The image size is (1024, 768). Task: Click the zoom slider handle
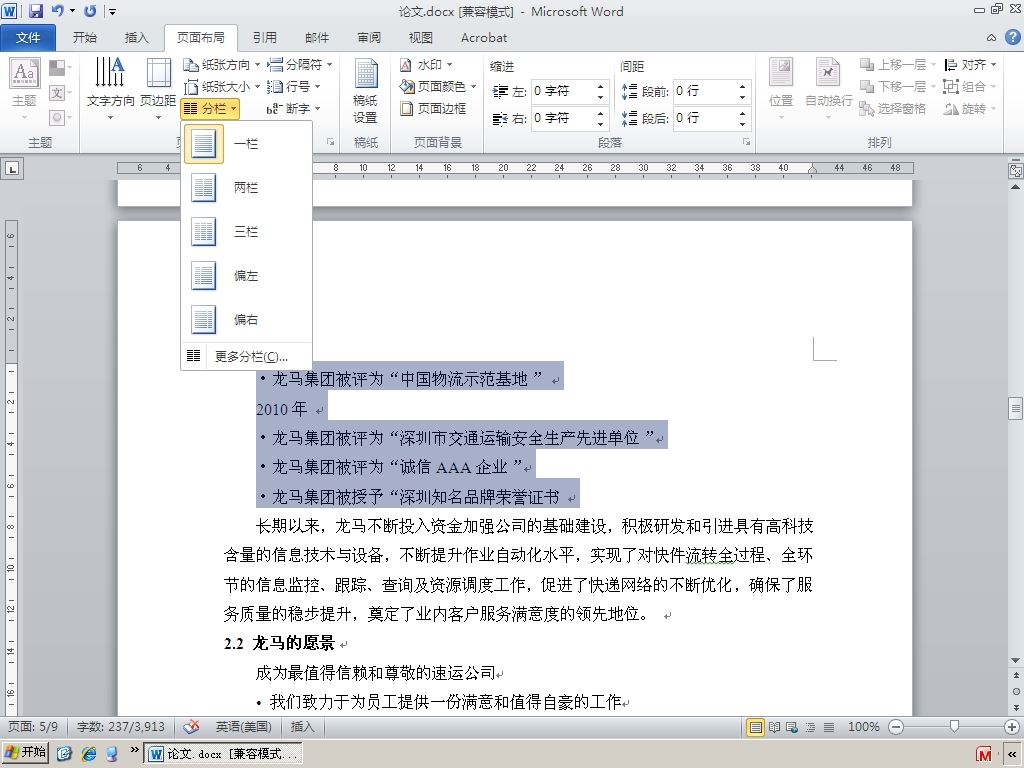[954, 726]
